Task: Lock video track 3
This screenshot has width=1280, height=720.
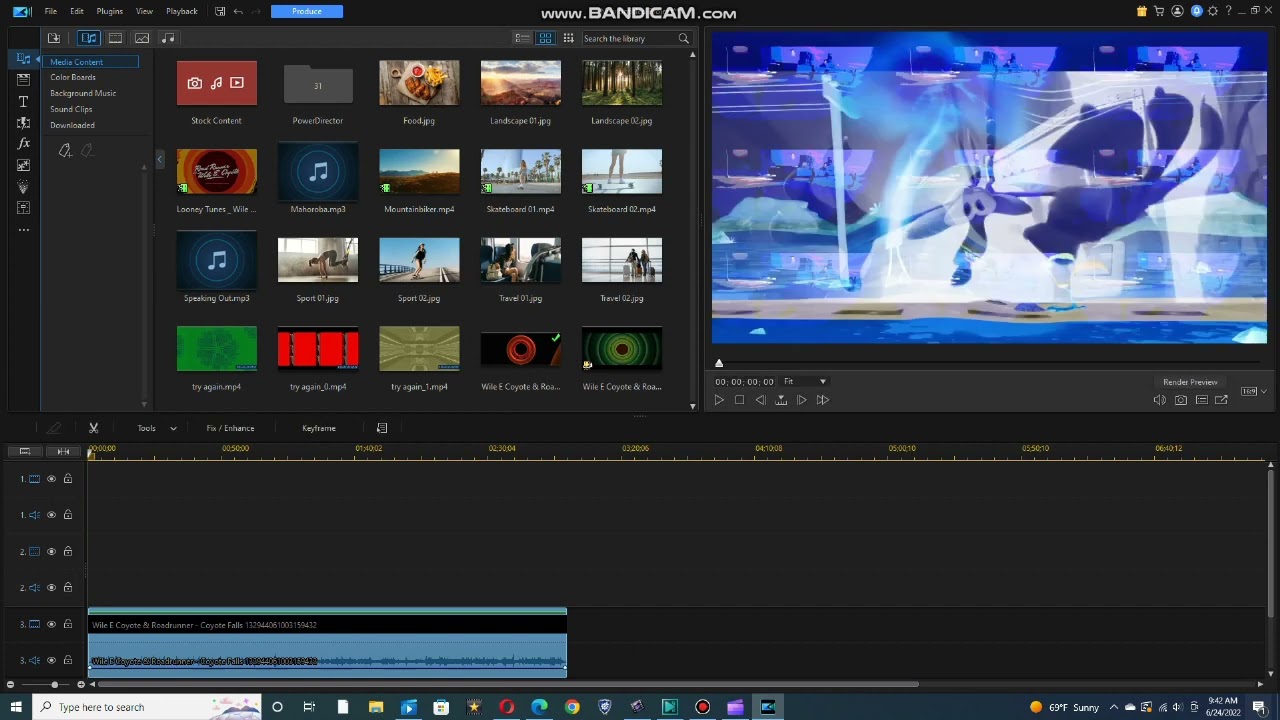Action: click(x=68, y=624)
